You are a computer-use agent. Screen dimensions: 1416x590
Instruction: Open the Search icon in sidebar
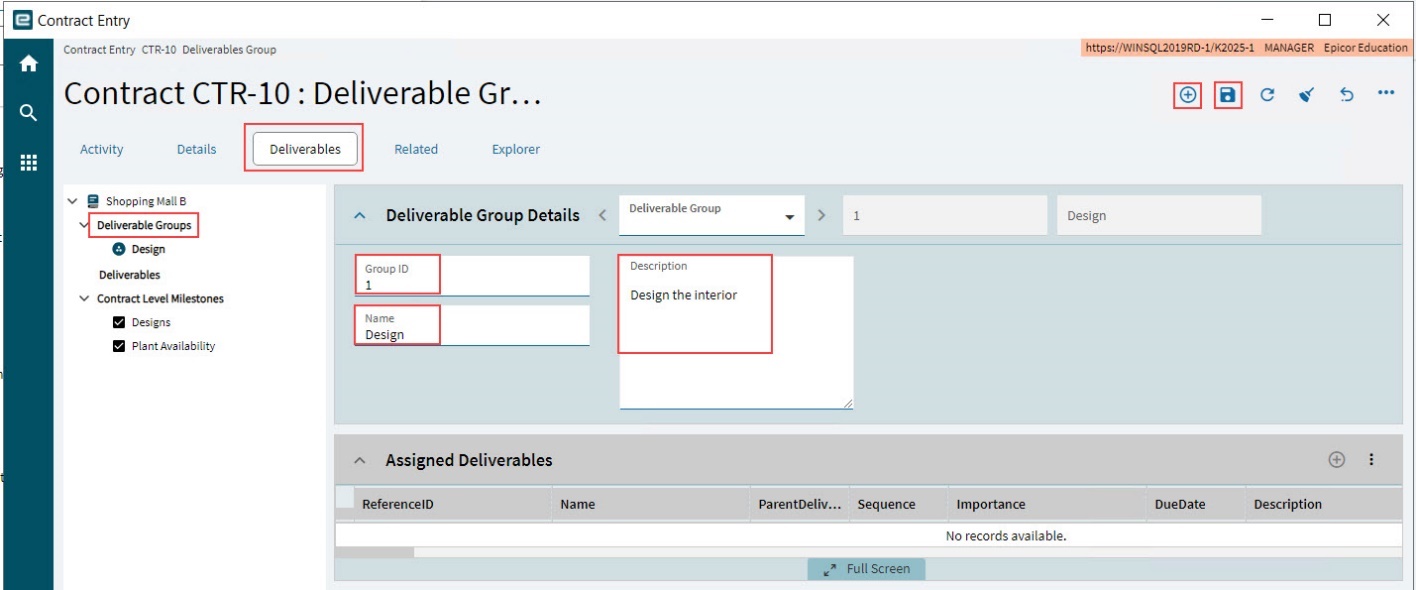29,113
